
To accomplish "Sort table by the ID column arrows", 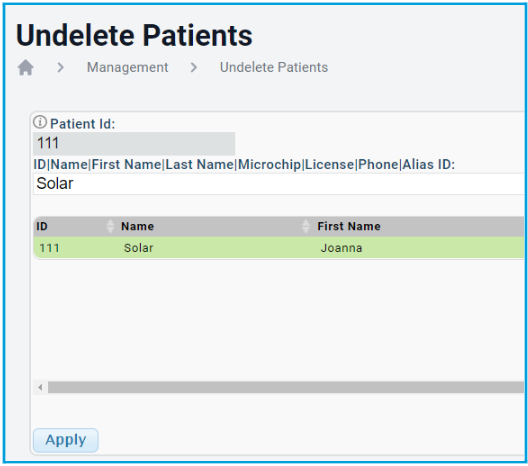I will (110, 226).
